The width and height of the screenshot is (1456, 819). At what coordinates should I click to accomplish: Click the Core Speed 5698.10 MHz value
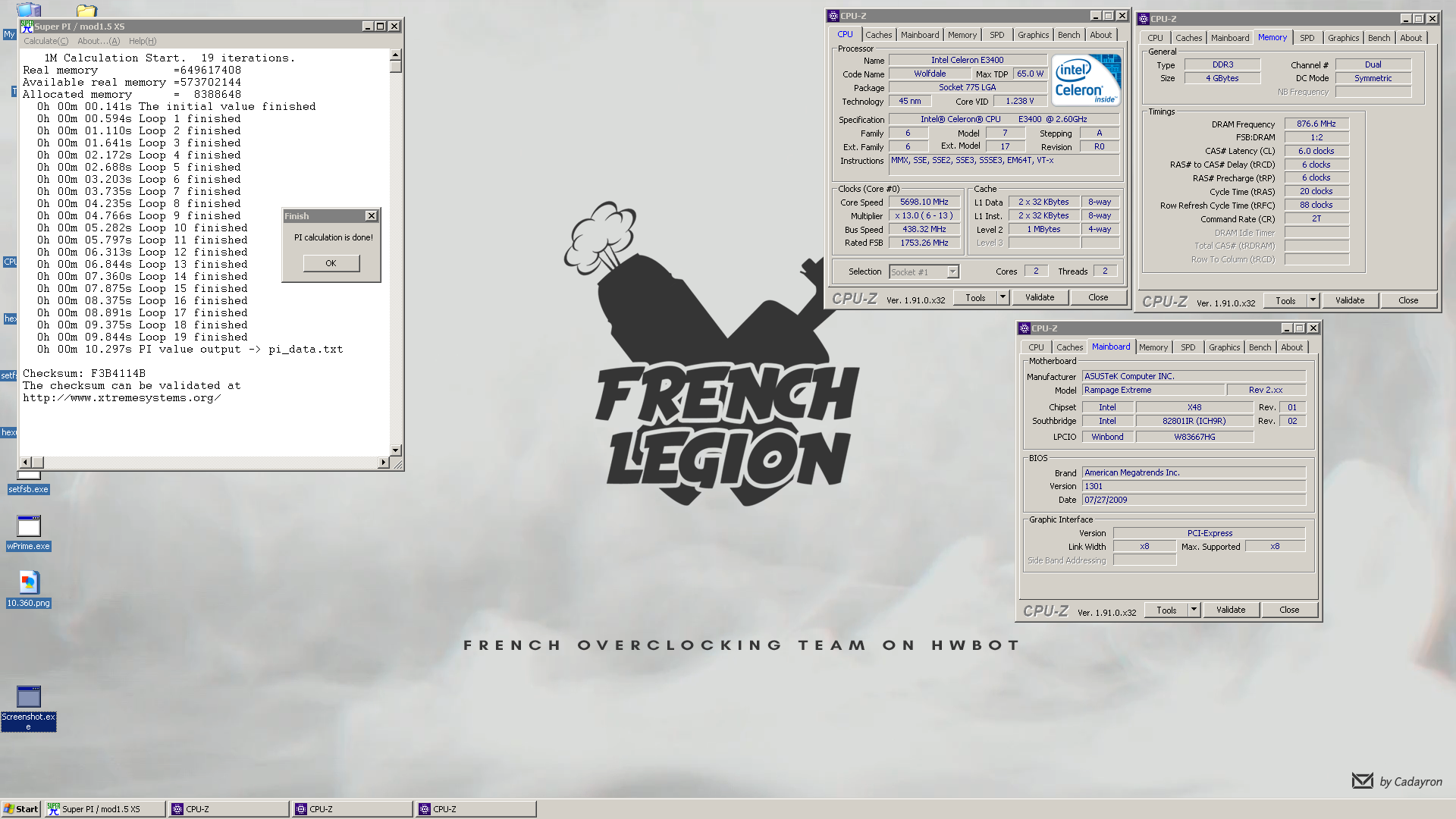coord(924,202)
